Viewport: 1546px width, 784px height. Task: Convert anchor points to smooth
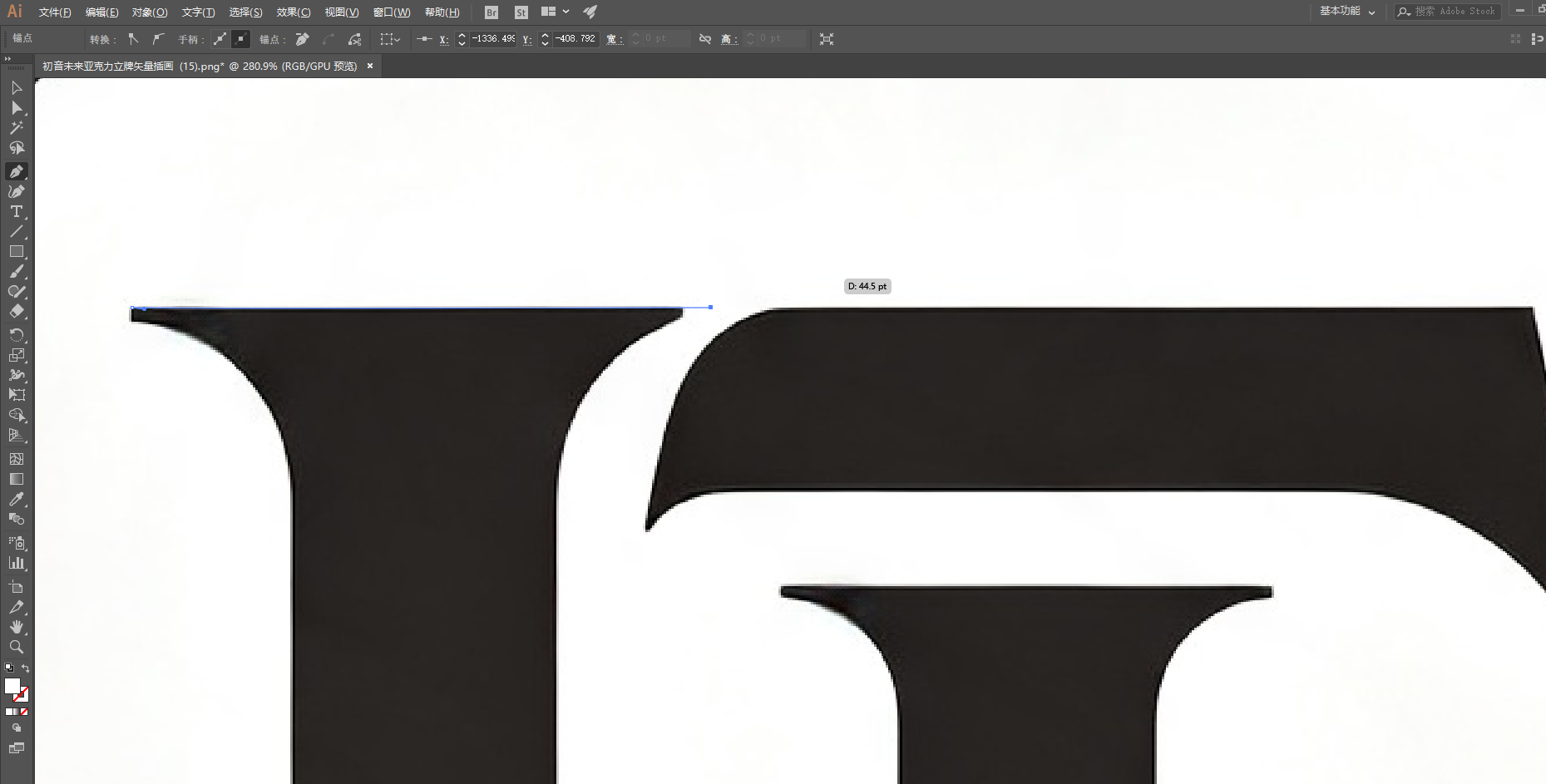tap(158, 39)
